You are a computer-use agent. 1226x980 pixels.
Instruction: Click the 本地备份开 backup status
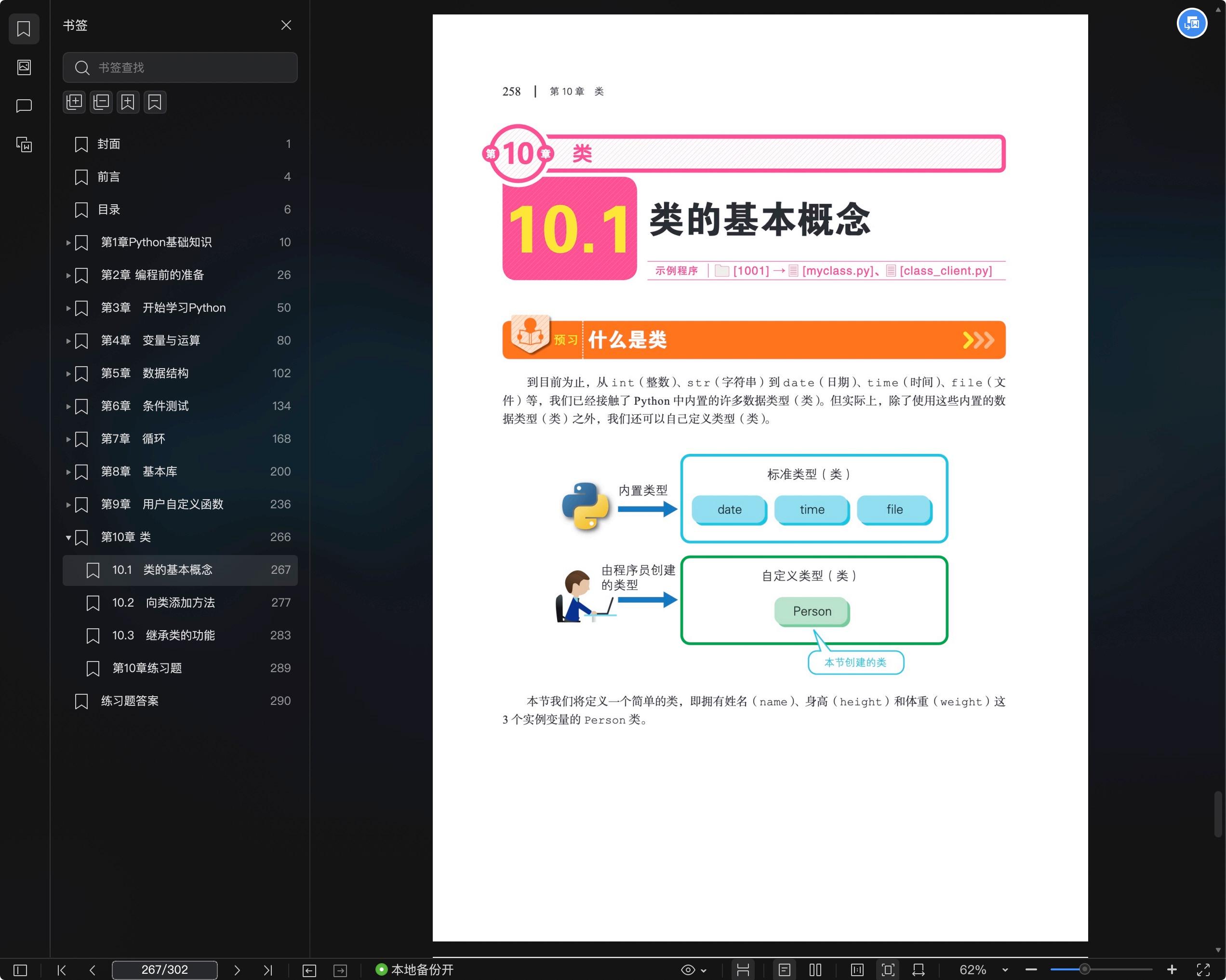[x=414, y=970]
